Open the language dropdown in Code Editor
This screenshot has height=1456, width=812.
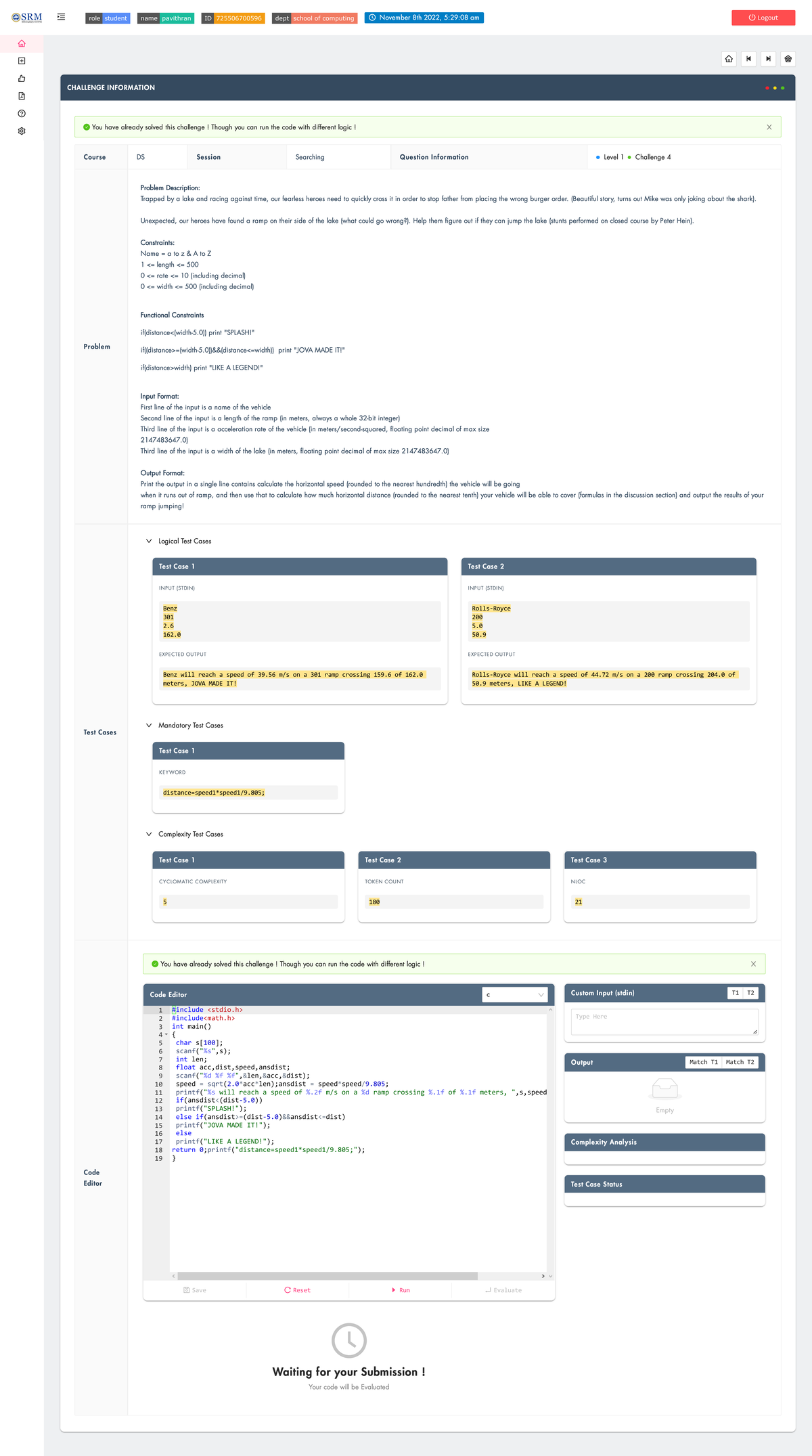pyautogui.click(x=515, y=994)
